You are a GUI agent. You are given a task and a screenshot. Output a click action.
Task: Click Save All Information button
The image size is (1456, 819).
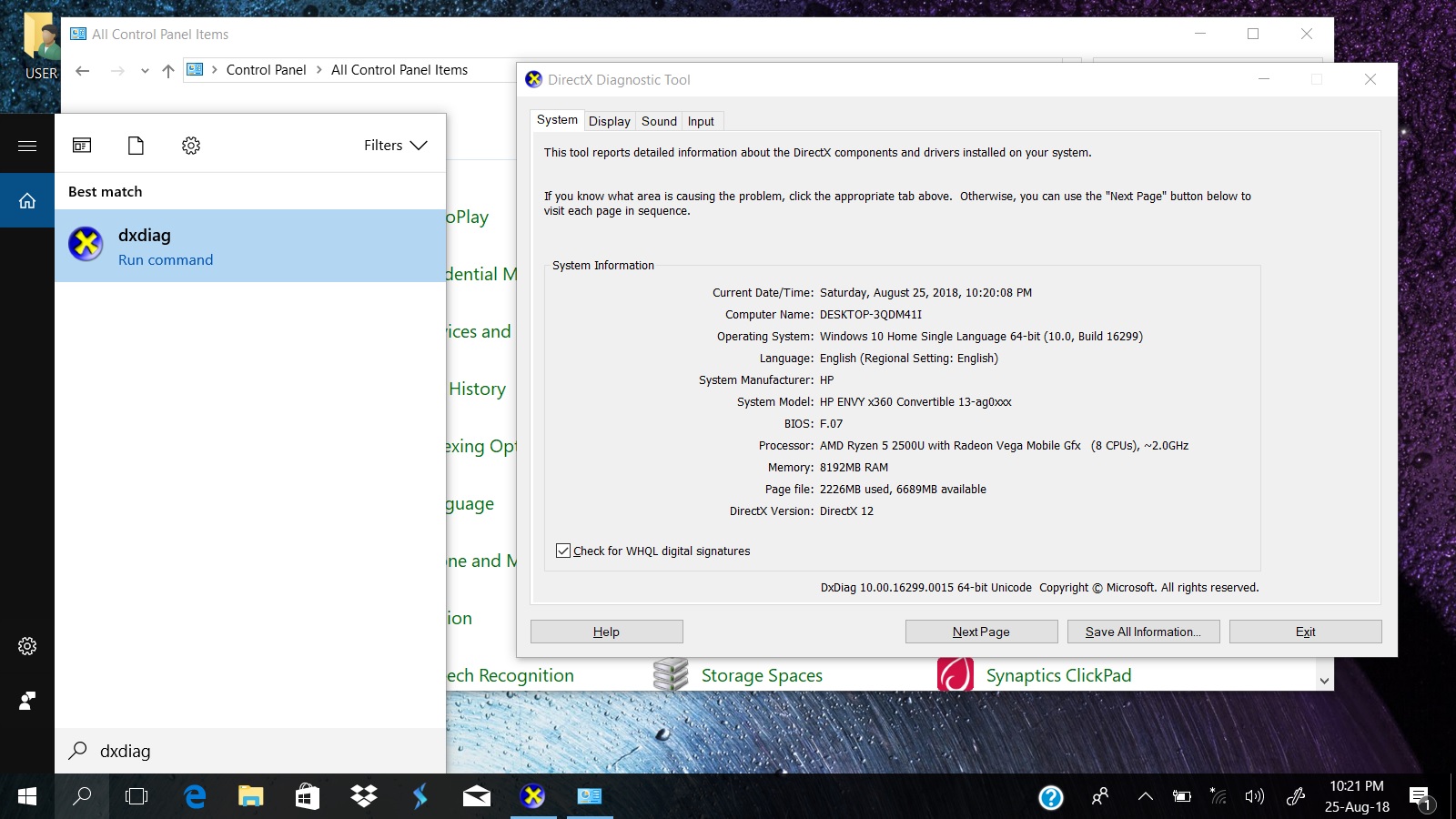pos(1143,632)
